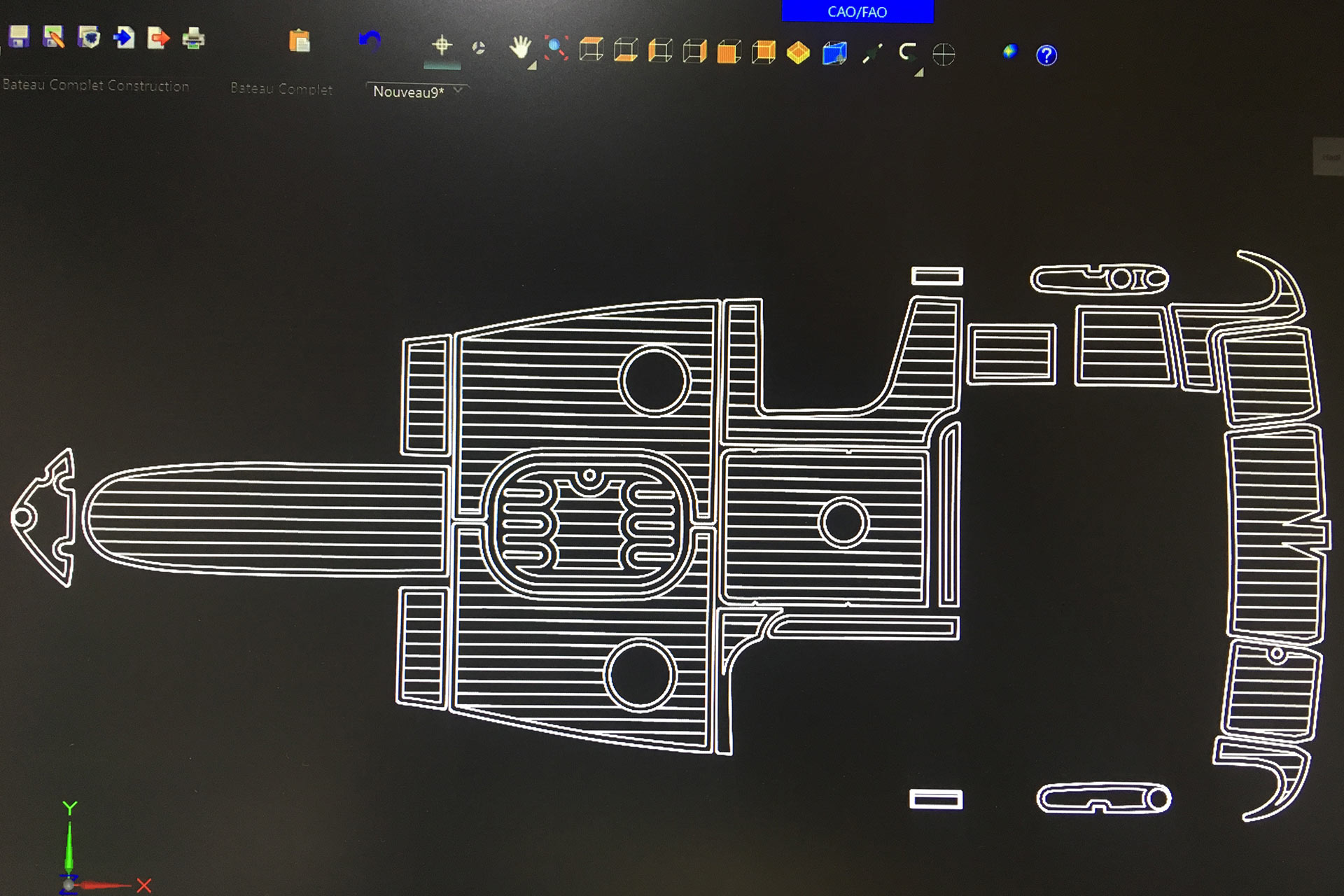Click the central hatch emblem outline
The height and width of the screenshot is (896, 1344).
(x=589, y=524)
